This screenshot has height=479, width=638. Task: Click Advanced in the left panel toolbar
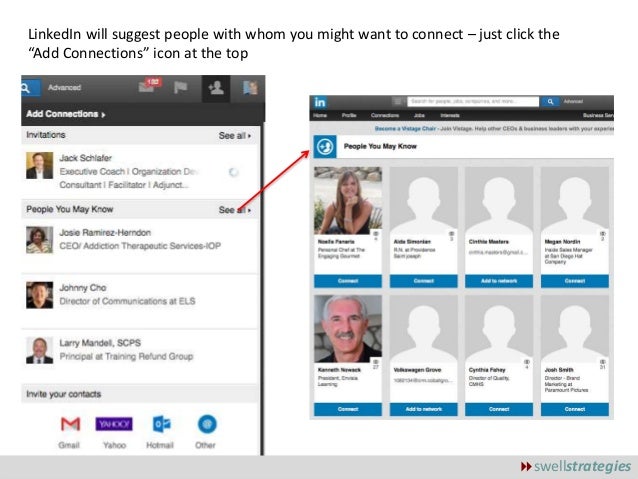[64, 87]
